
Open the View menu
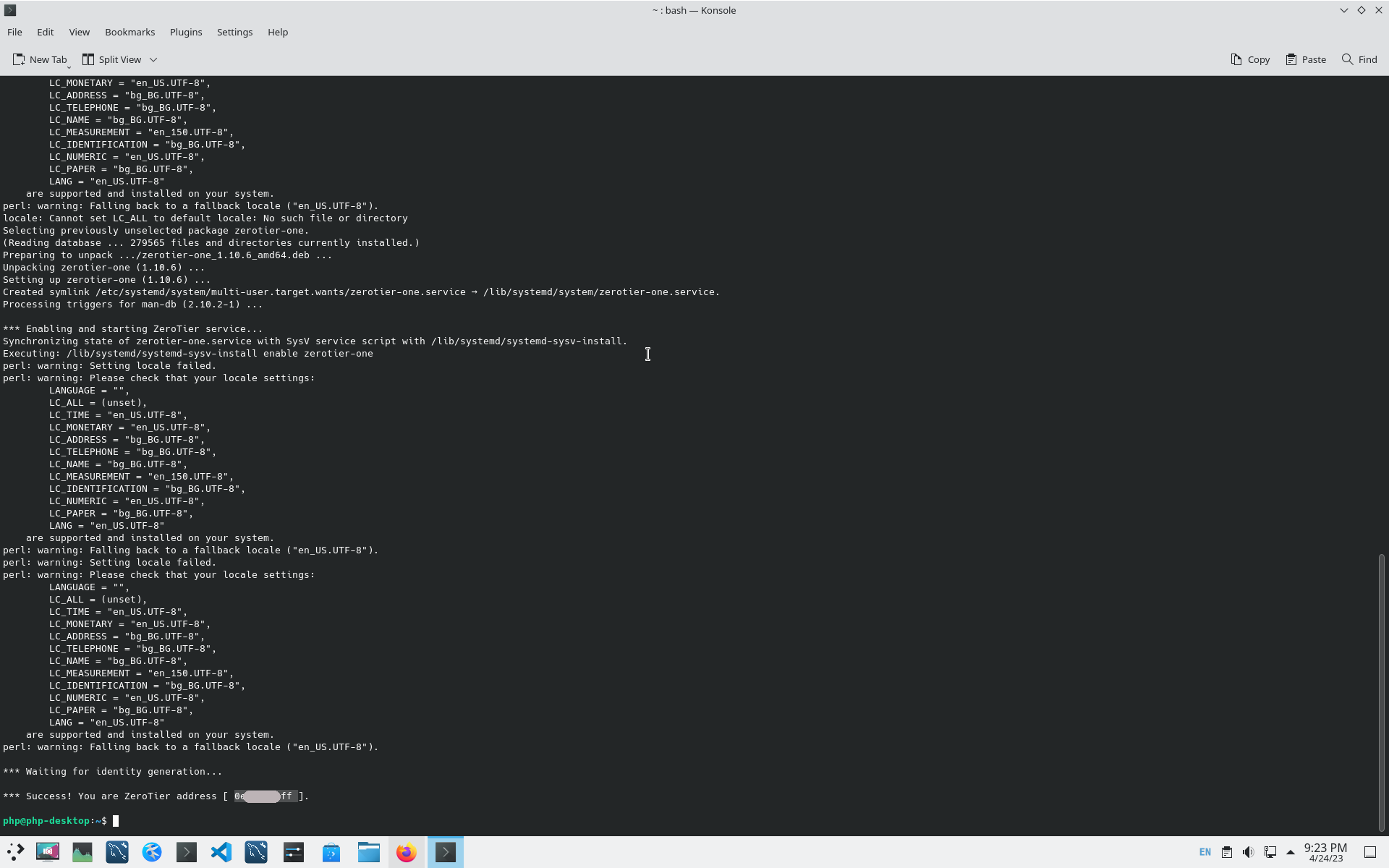tap(79, 32)
